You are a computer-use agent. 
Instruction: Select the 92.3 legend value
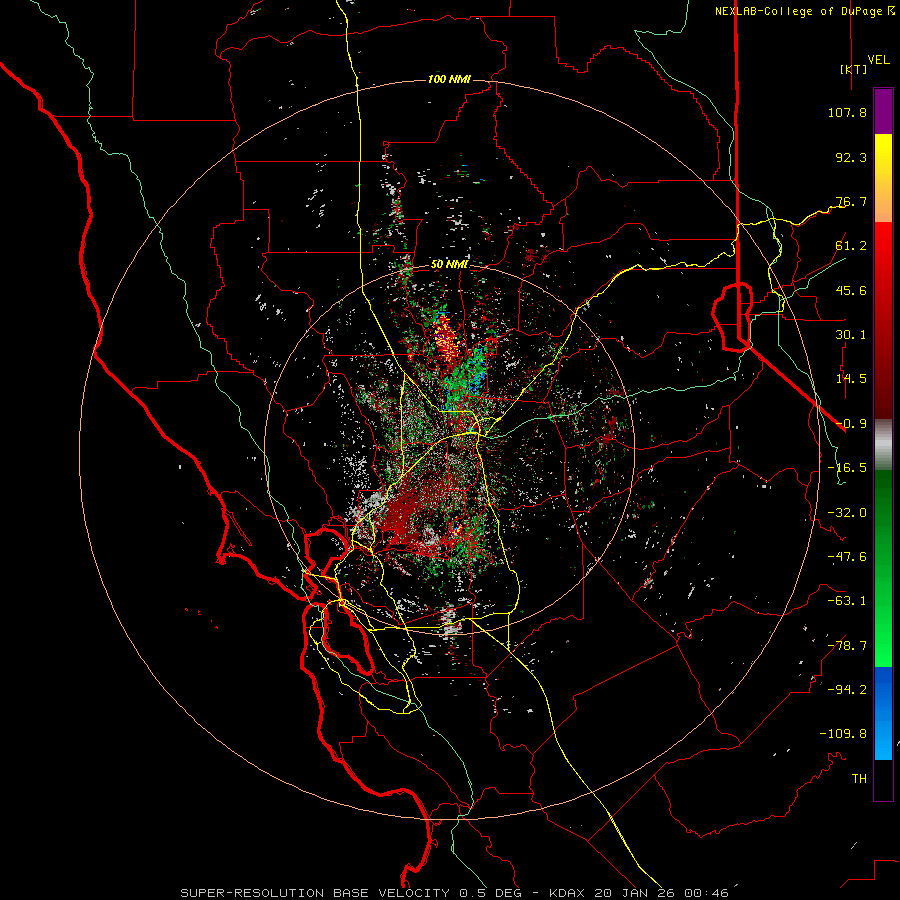(851, 157)
